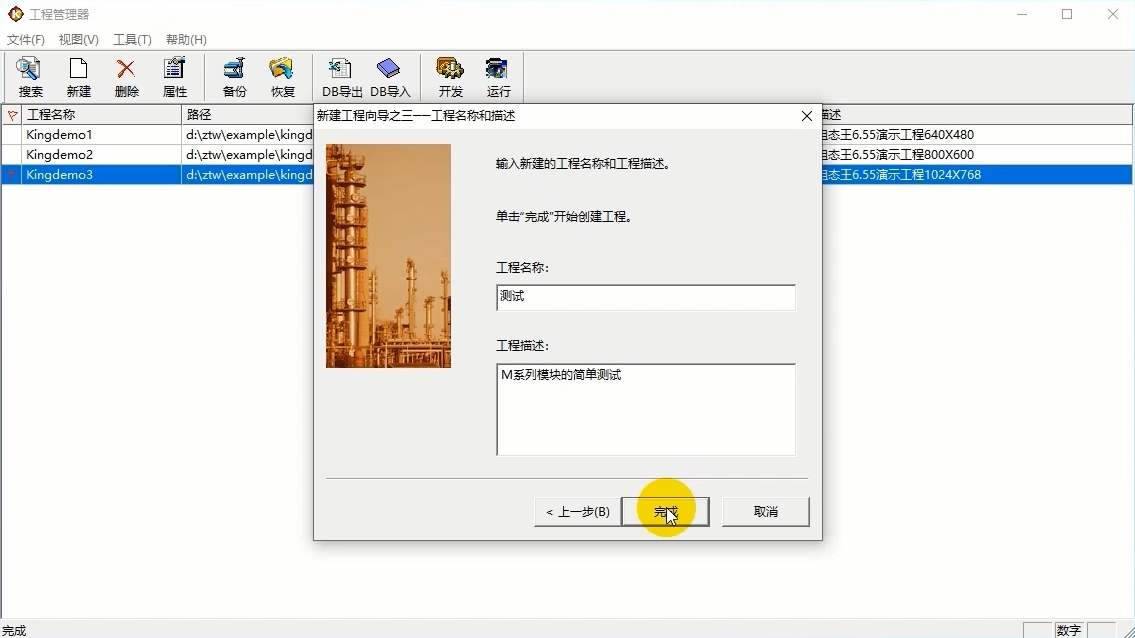Click the DB导出 (DB export) toolbar icon
This screenshot has height=638, width=1135.
[342, 77]
